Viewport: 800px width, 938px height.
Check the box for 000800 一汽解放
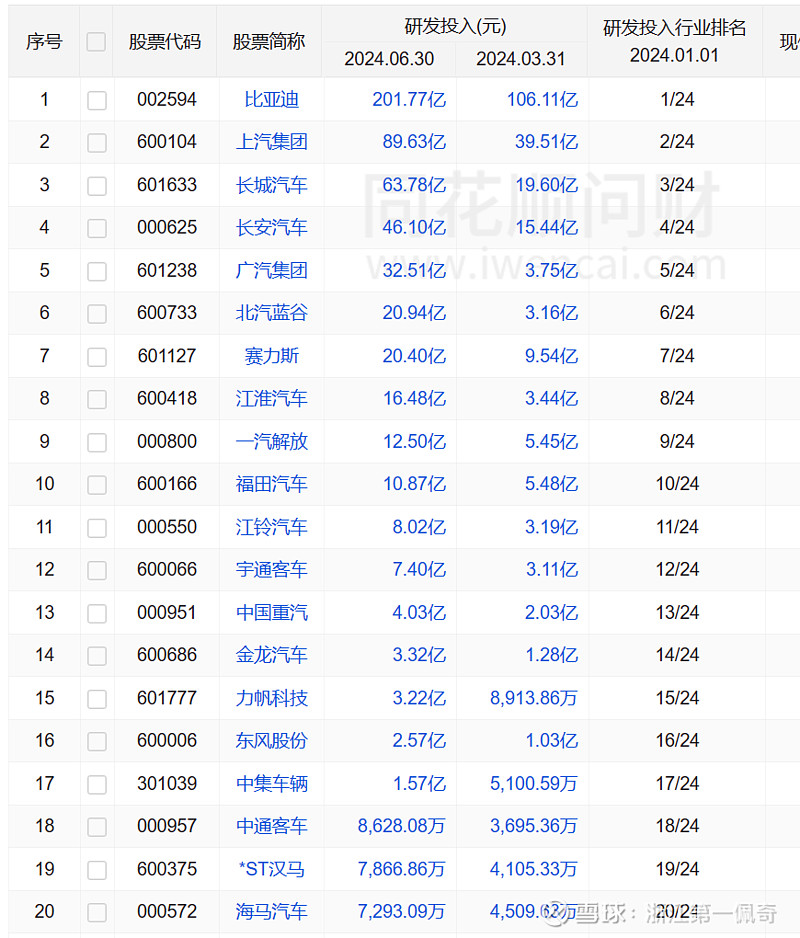97,442
